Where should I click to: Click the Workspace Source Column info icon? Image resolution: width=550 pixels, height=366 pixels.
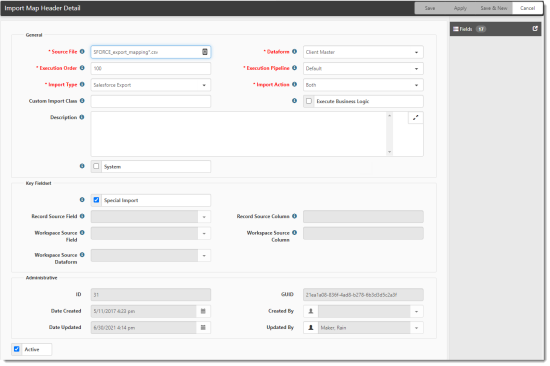click(295, 233)
